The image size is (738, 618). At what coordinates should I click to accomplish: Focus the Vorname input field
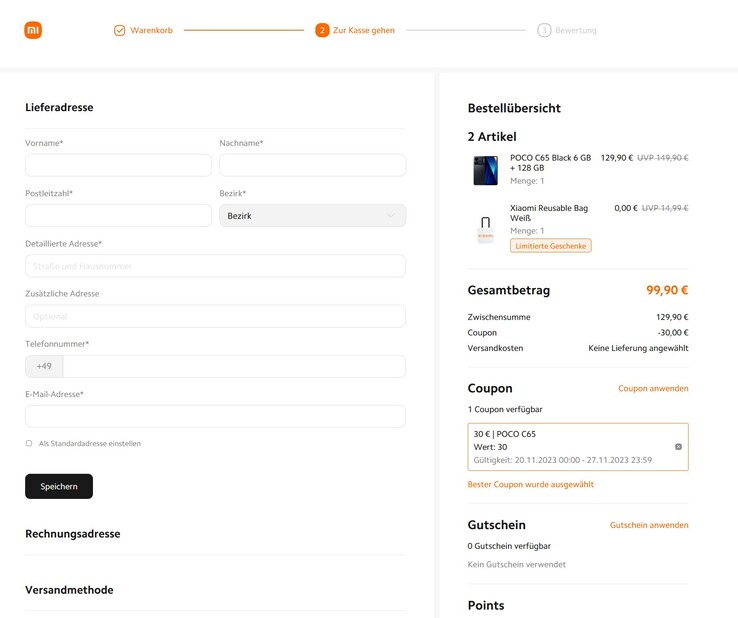coord(118,165)
